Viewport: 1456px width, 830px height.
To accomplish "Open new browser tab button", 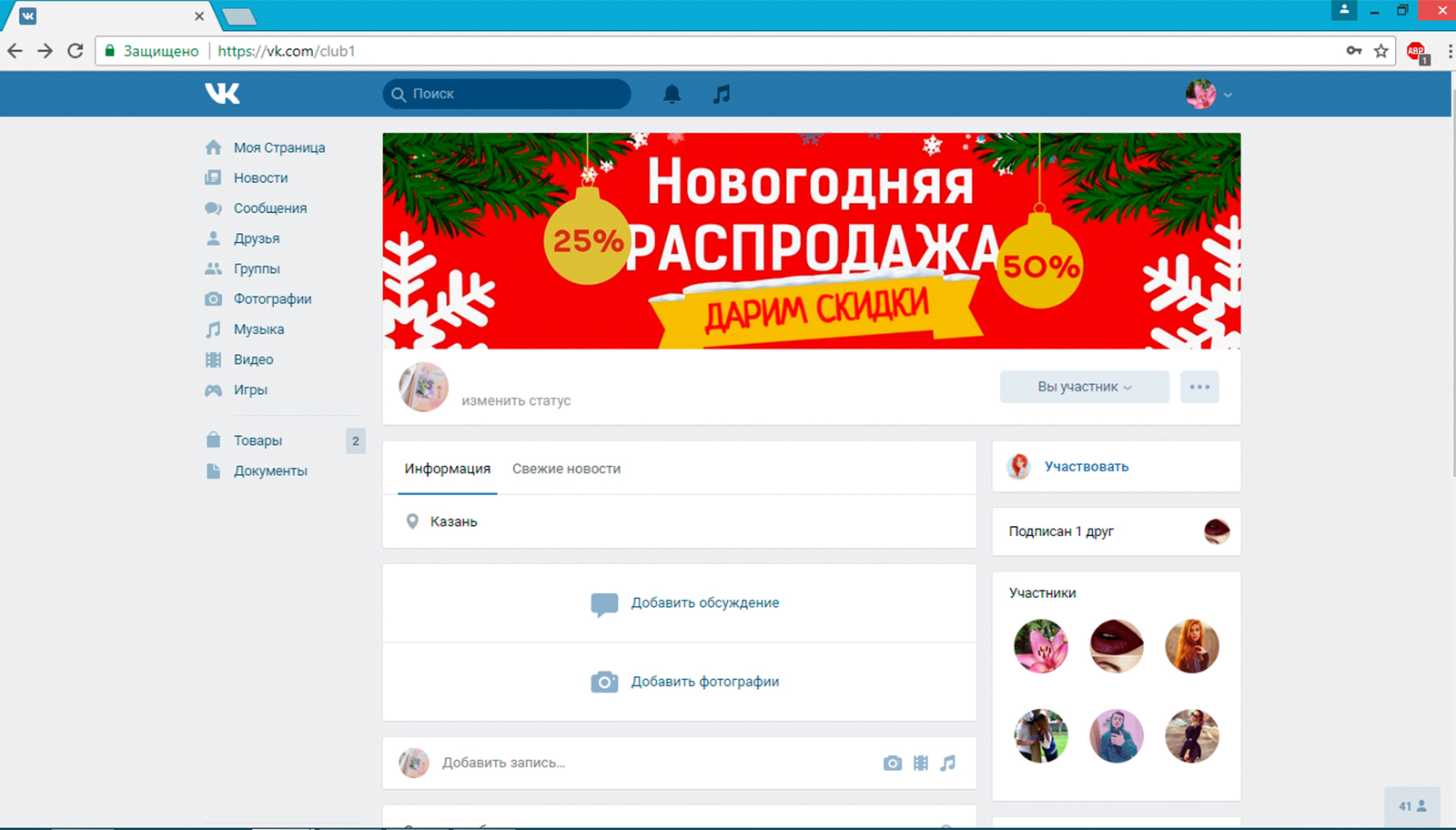I will [x=239, y=16].
